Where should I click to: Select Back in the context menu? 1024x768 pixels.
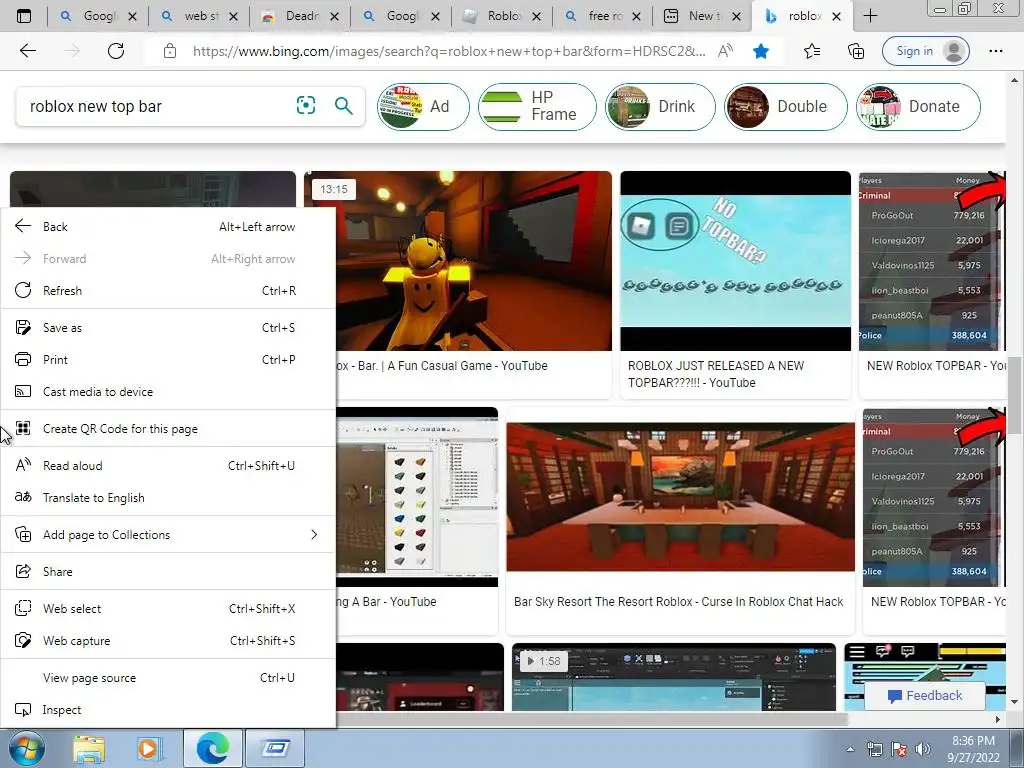(168, 227)
